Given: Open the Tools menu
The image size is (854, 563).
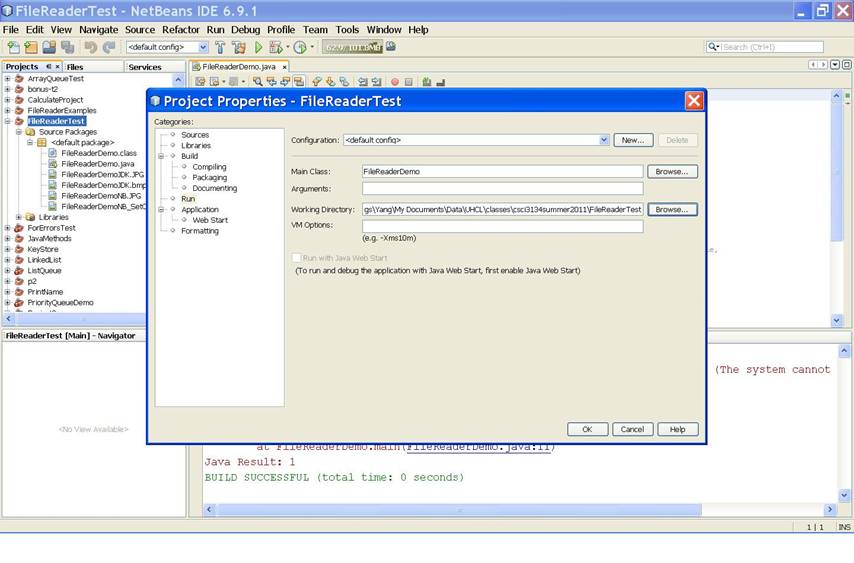Looking at the screenshot, I should tap(347, 29).
